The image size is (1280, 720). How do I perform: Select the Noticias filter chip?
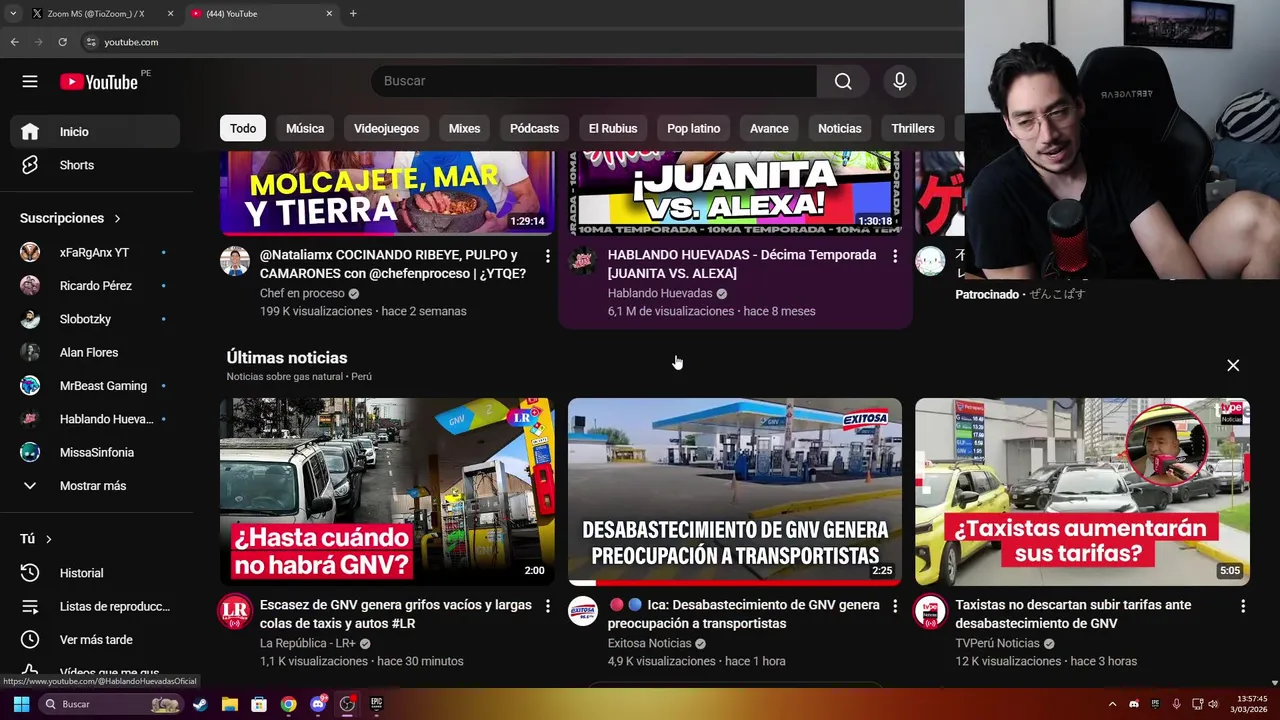(x=840, y=128)
